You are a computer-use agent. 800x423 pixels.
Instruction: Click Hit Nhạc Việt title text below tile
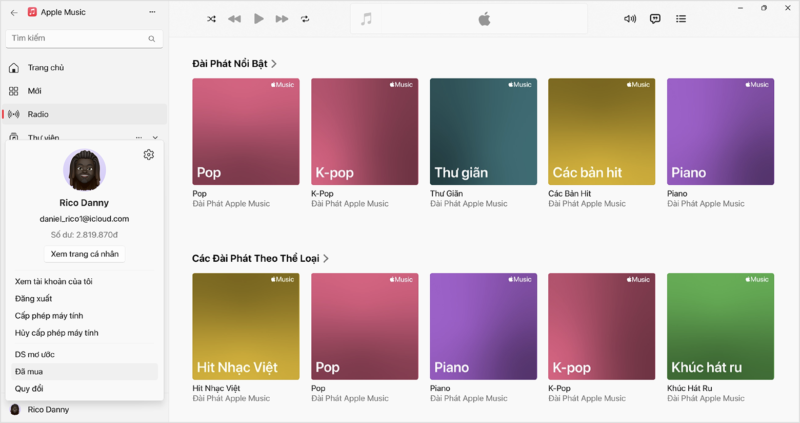(x=216, y=388)
